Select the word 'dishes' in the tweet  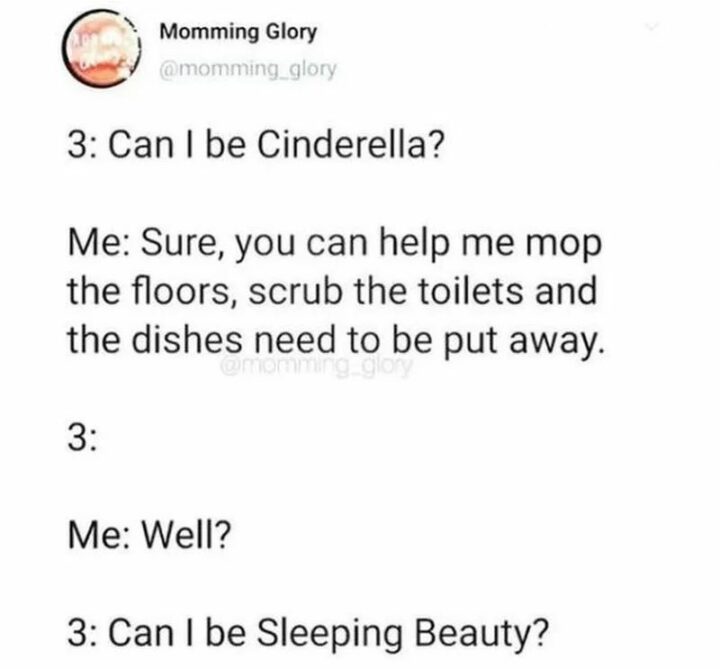(187, 341)
